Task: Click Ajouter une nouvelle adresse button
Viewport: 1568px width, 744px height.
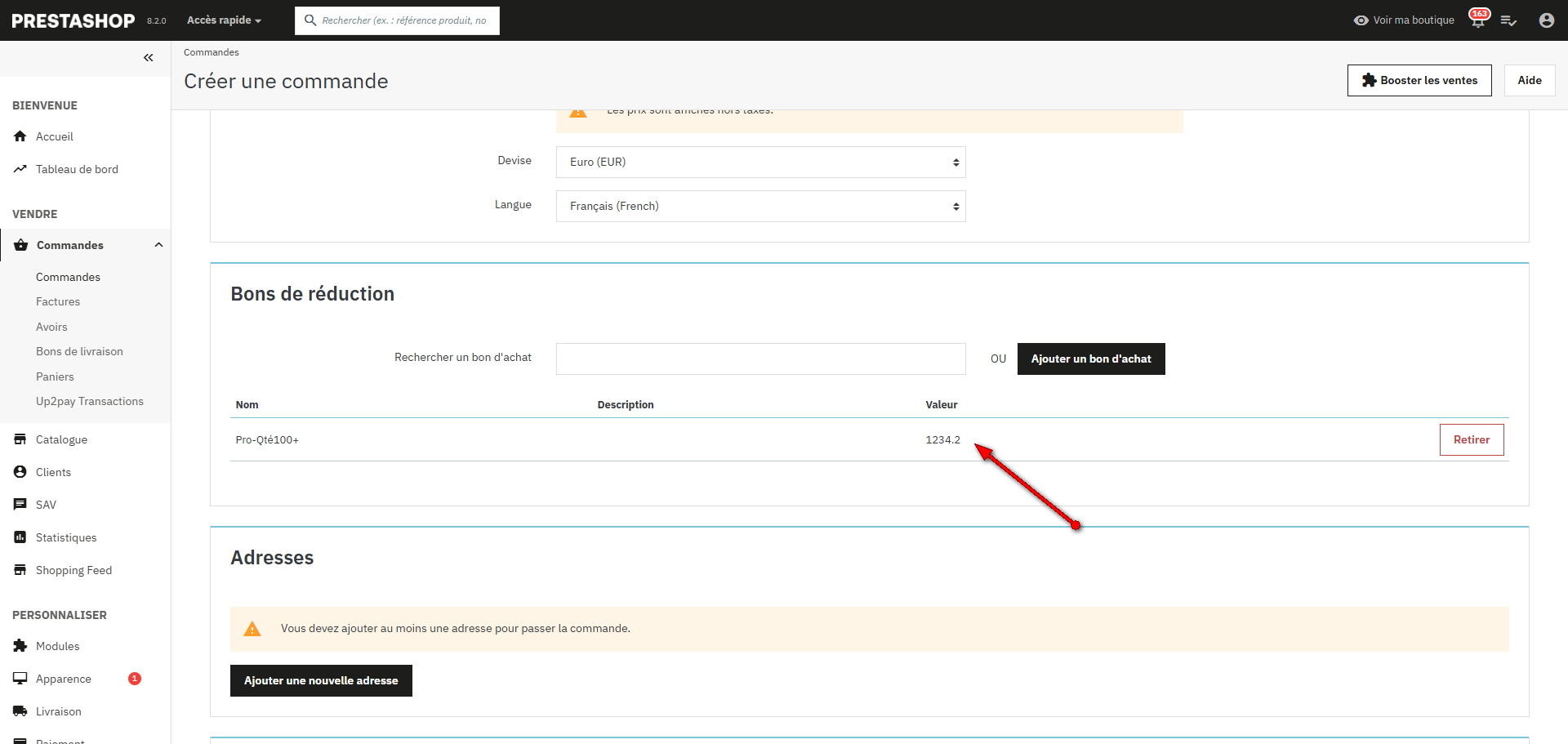Action: coord(321,680)
